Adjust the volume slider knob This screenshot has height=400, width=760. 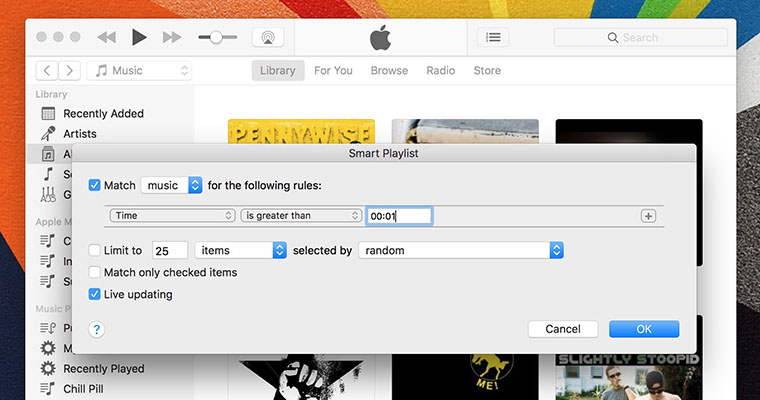pyautogui.click(x=216, y=37)
